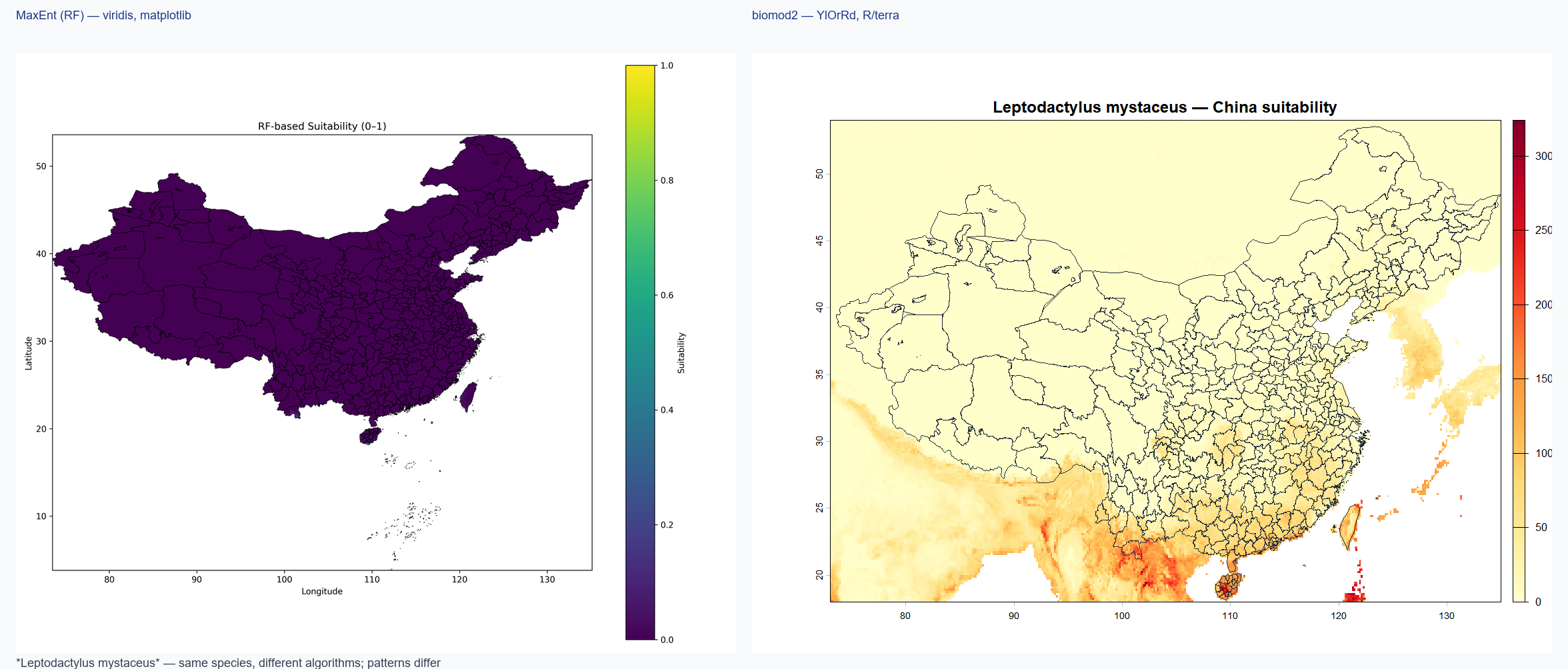Screen dimensions: 1568x669
Task: Click the 110 longitude tick on right map
Action: (1230, 616)
